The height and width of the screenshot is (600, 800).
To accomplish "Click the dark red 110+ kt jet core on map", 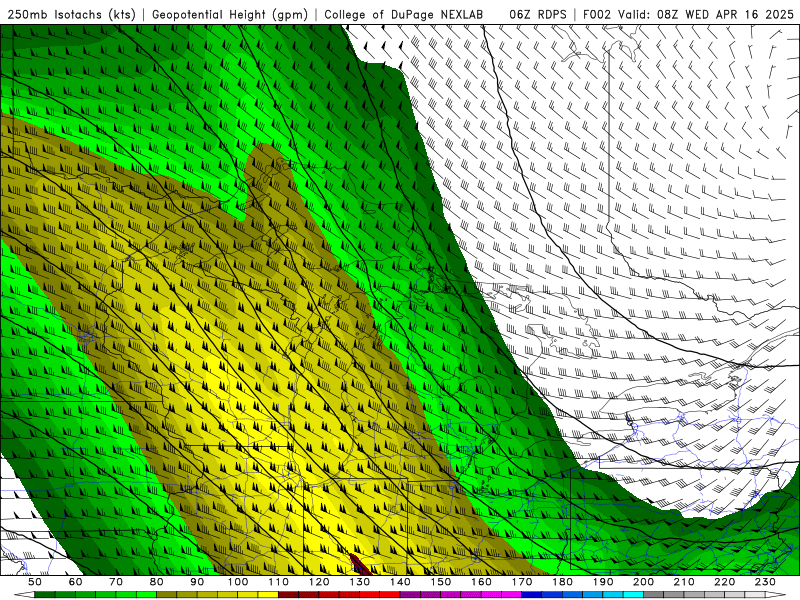I will [360, 565].
